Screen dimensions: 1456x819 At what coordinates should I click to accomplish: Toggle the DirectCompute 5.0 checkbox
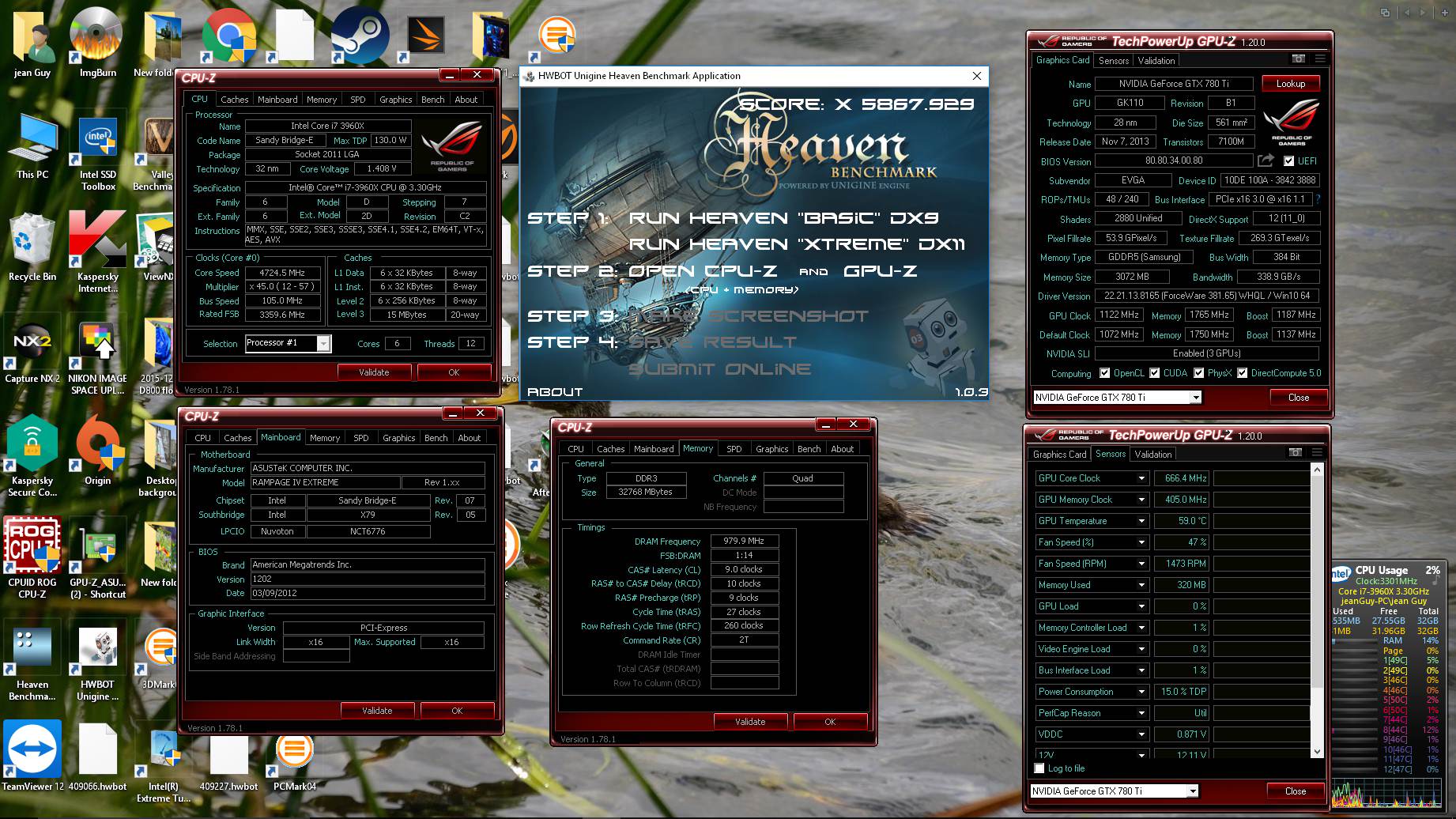[x=1243, y=373]
